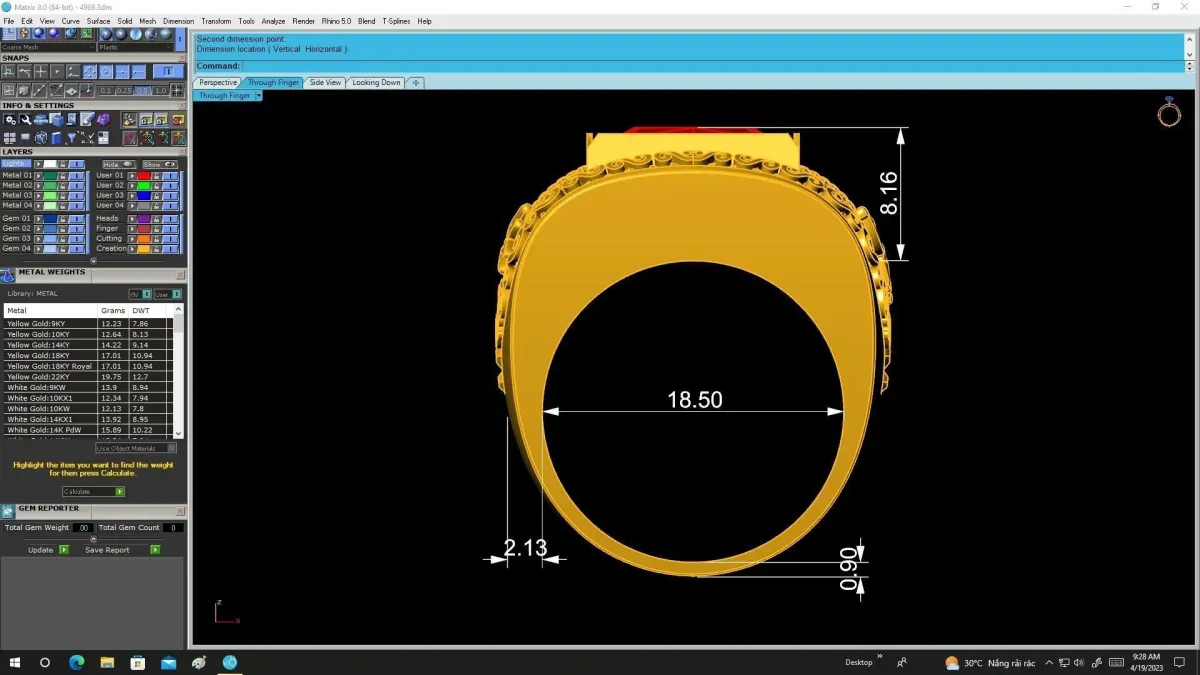This screenshot has width=1200, height=675.
Task: Select the blue sphere render icon
Action: [39, 33]
